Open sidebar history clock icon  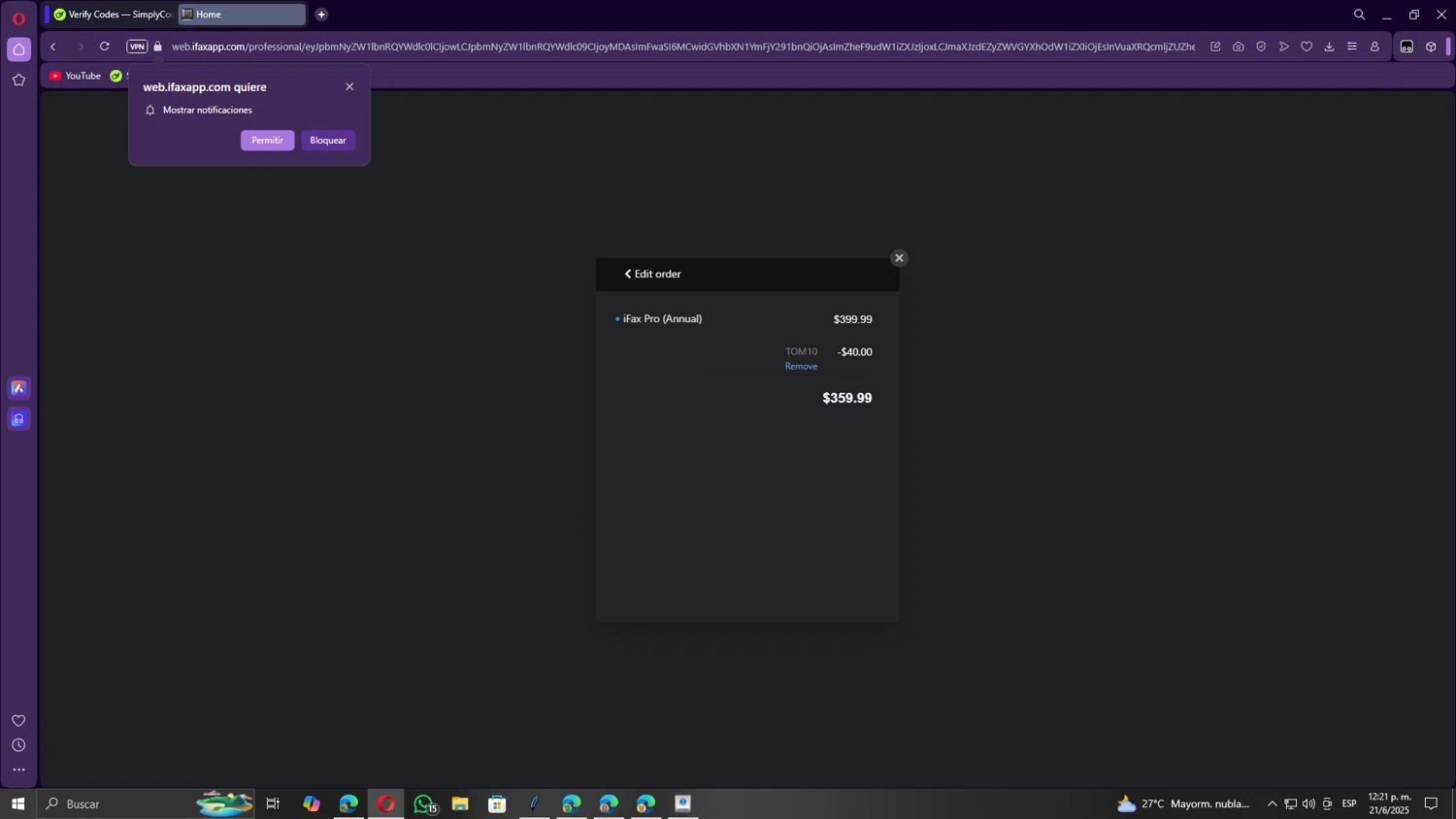click(x=18, y=745)
